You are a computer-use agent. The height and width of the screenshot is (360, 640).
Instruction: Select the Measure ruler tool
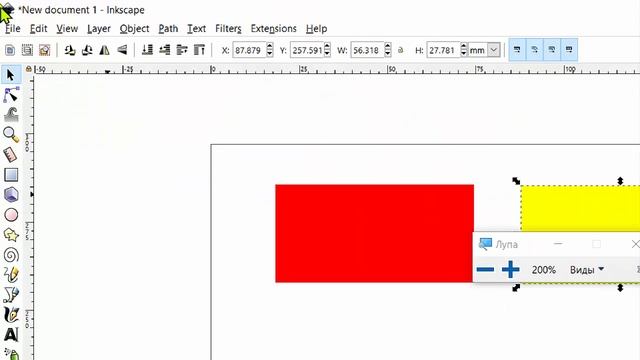tap(11, 155)
